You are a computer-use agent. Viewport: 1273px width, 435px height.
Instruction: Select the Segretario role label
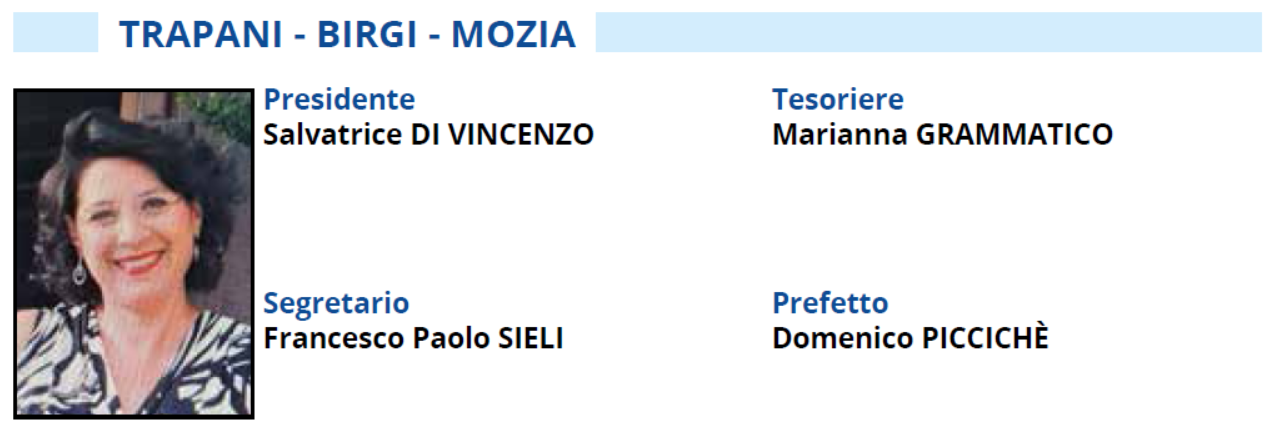coord(336,303)
